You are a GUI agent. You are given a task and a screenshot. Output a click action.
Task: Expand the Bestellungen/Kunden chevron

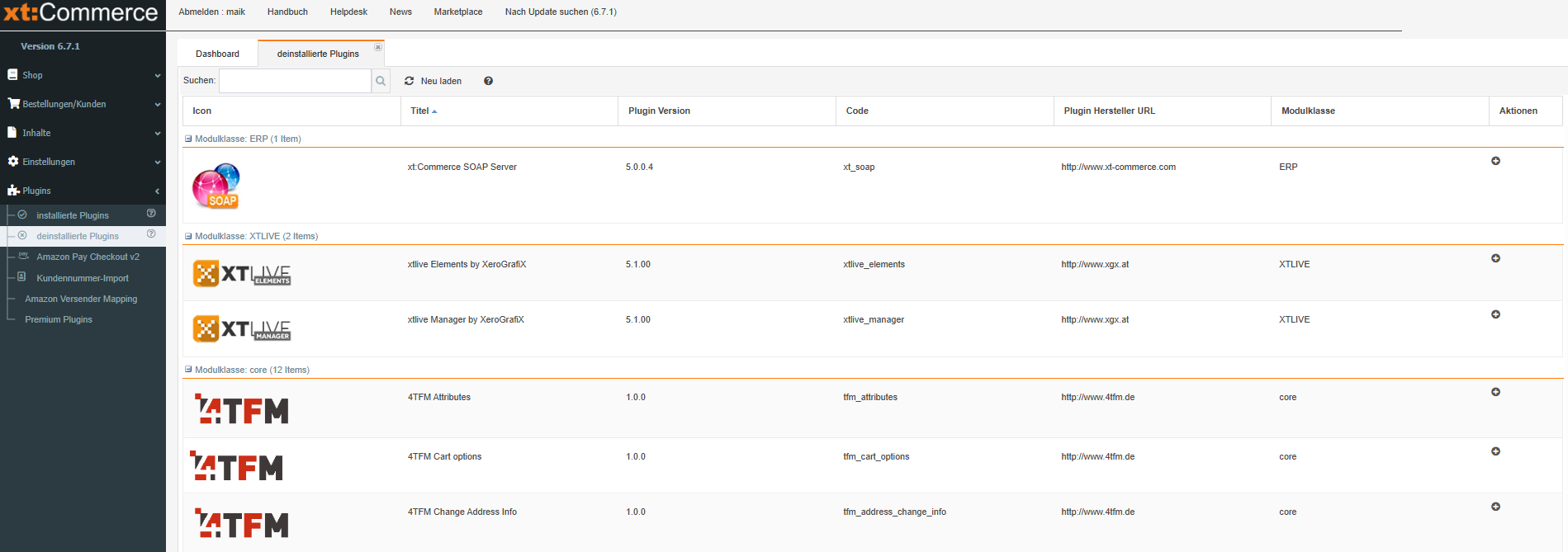(x=158, y=104)
